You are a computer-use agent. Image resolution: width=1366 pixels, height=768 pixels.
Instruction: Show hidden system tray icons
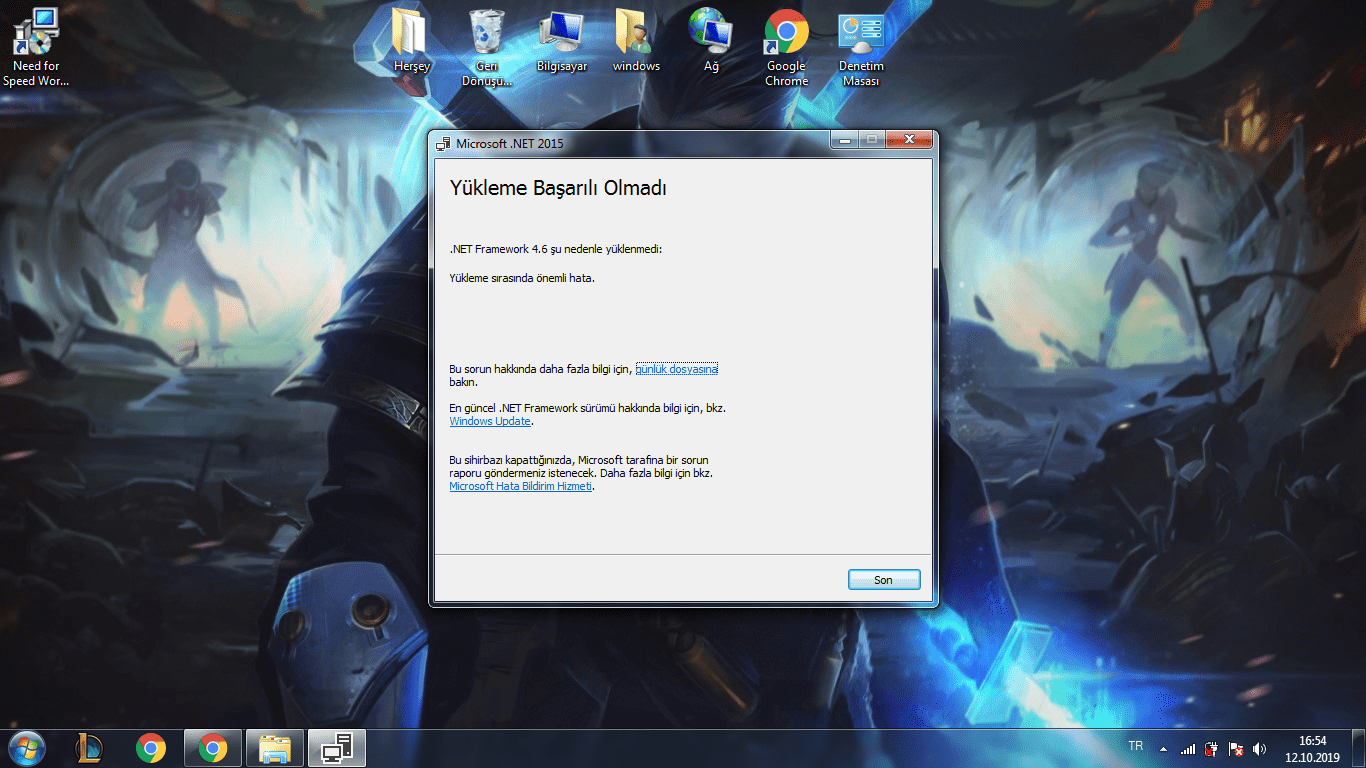point(1163,748)
